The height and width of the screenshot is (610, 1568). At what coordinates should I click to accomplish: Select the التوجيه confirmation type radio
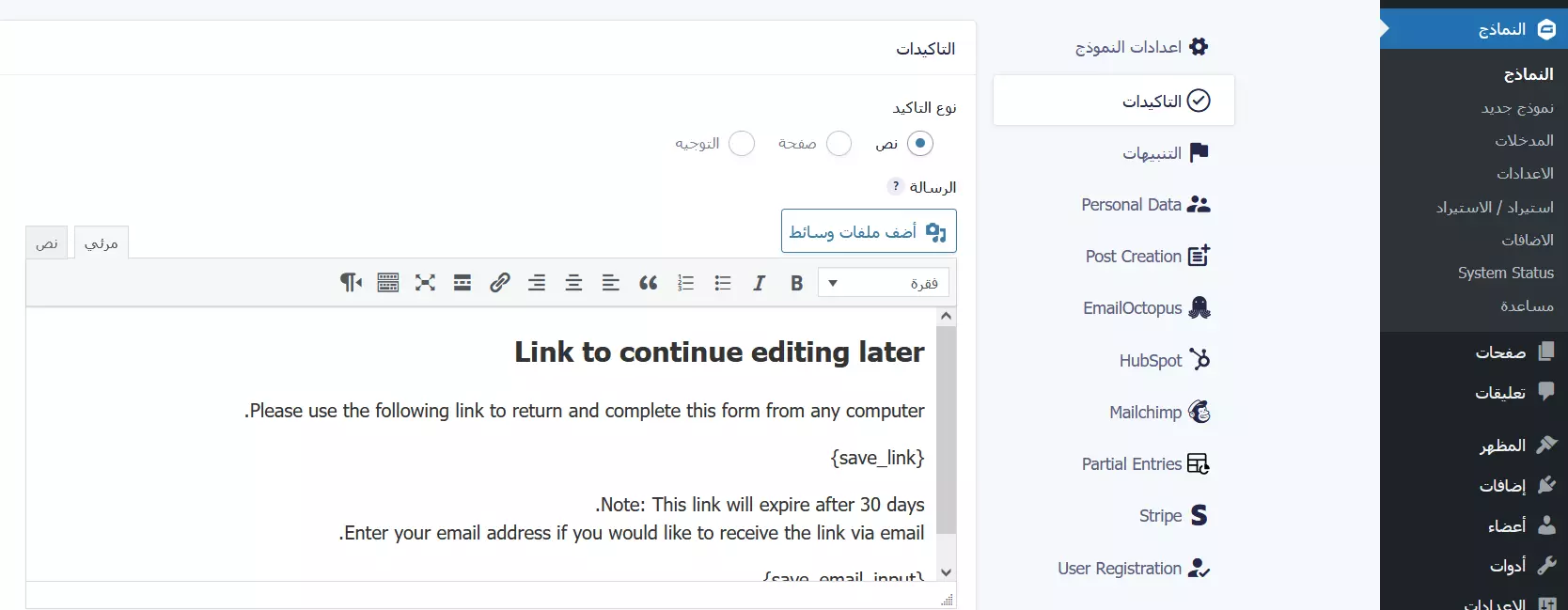742,144
